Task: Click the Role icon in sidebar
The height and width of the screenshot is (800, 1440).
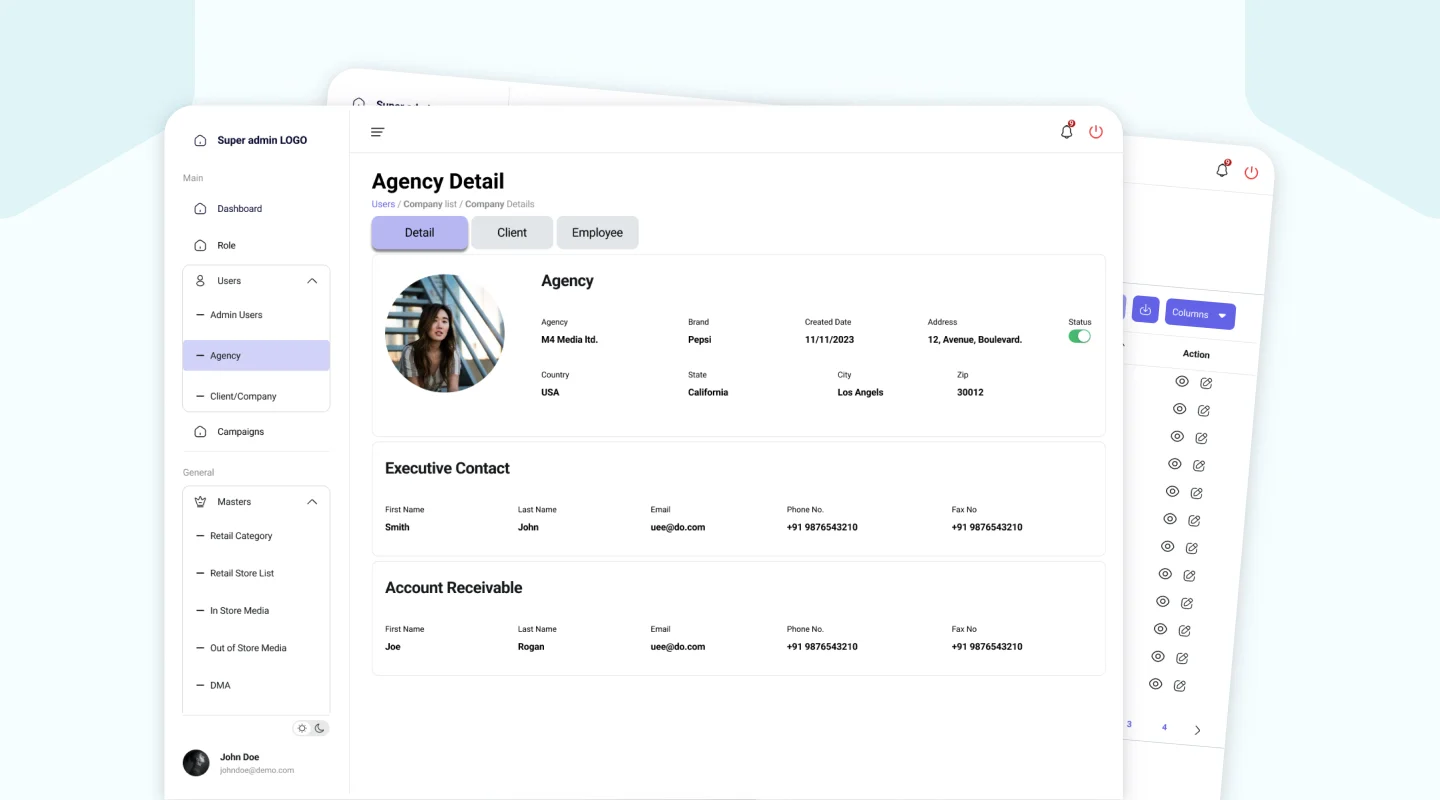Action: click(x=200, y=246)
